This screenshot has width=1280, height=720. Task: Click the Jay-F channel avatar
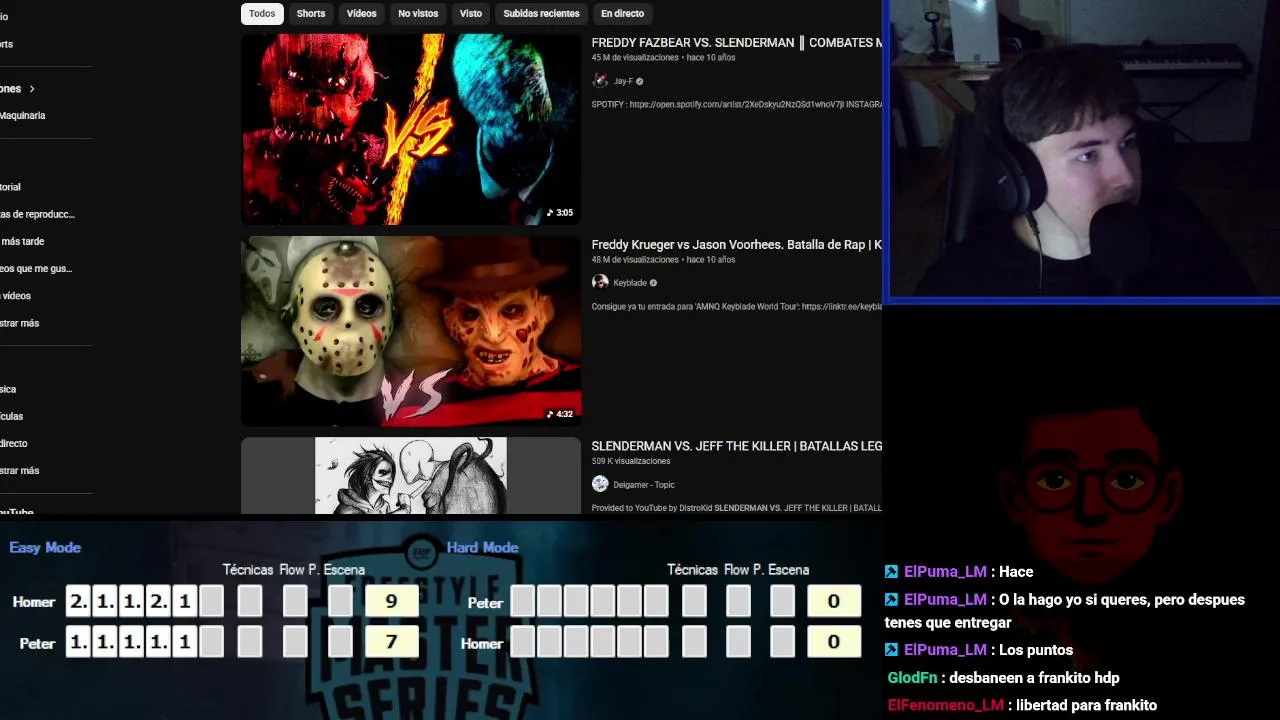click(x=600, y=81)
